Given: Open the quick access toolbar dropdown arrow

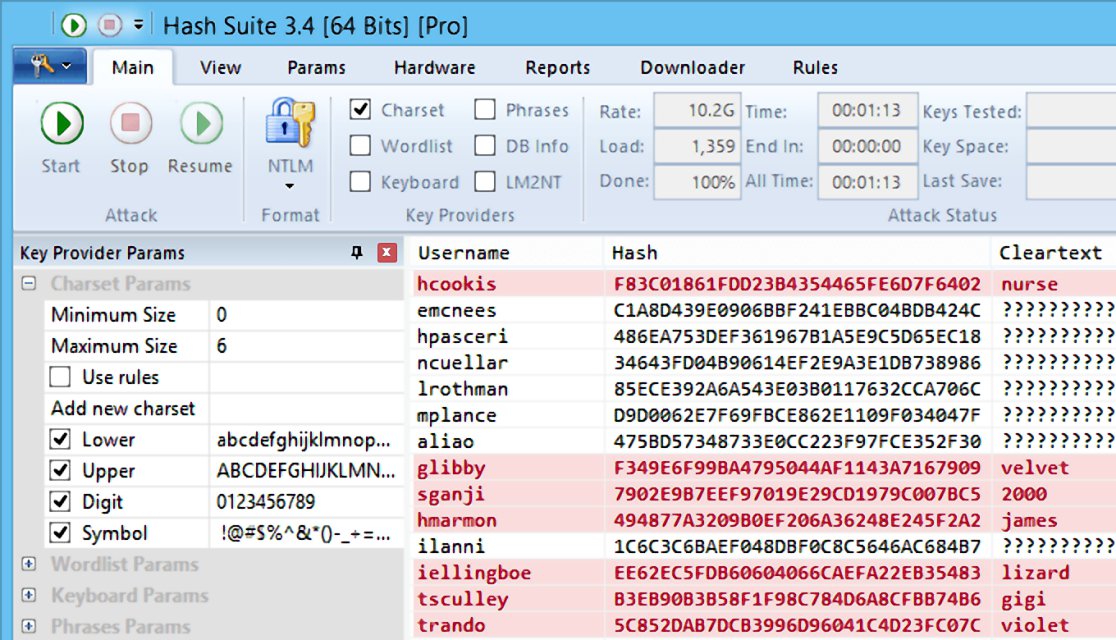Looking at the screenshot, I should pyautogui.click(x=138, y=24).
